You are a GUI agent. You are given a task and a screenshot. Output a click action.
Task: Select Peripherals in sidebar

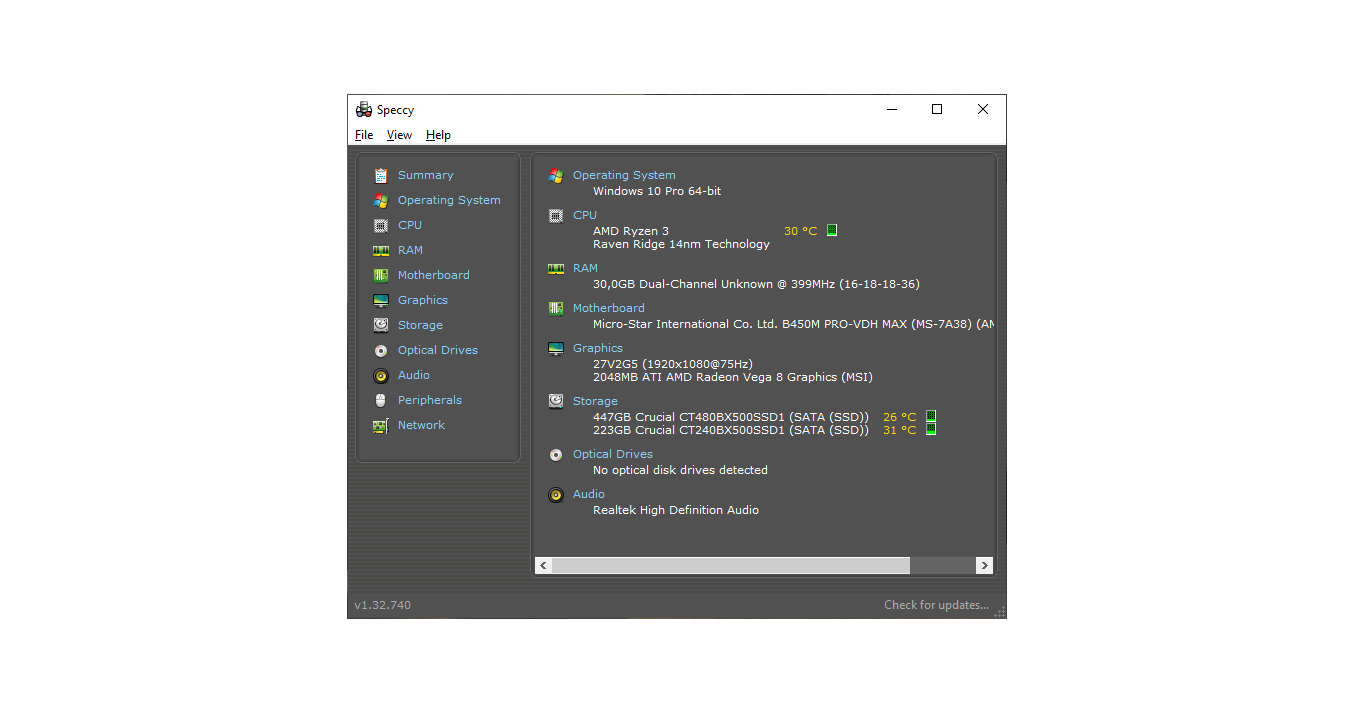pyautogui.click(x=430, y=400)
